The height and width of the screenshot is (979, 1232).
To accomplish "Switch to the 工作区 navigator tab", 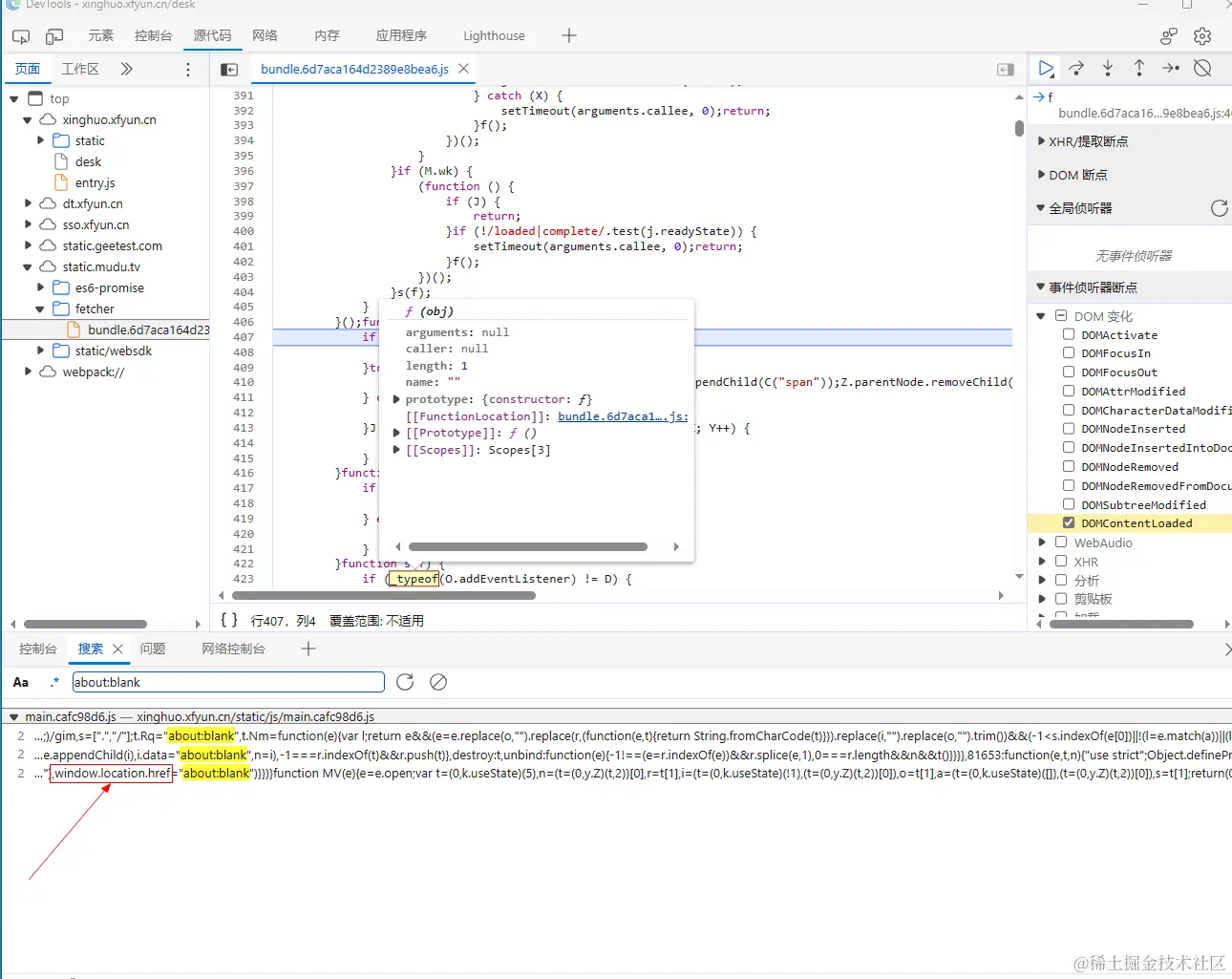I will point(80,69).
